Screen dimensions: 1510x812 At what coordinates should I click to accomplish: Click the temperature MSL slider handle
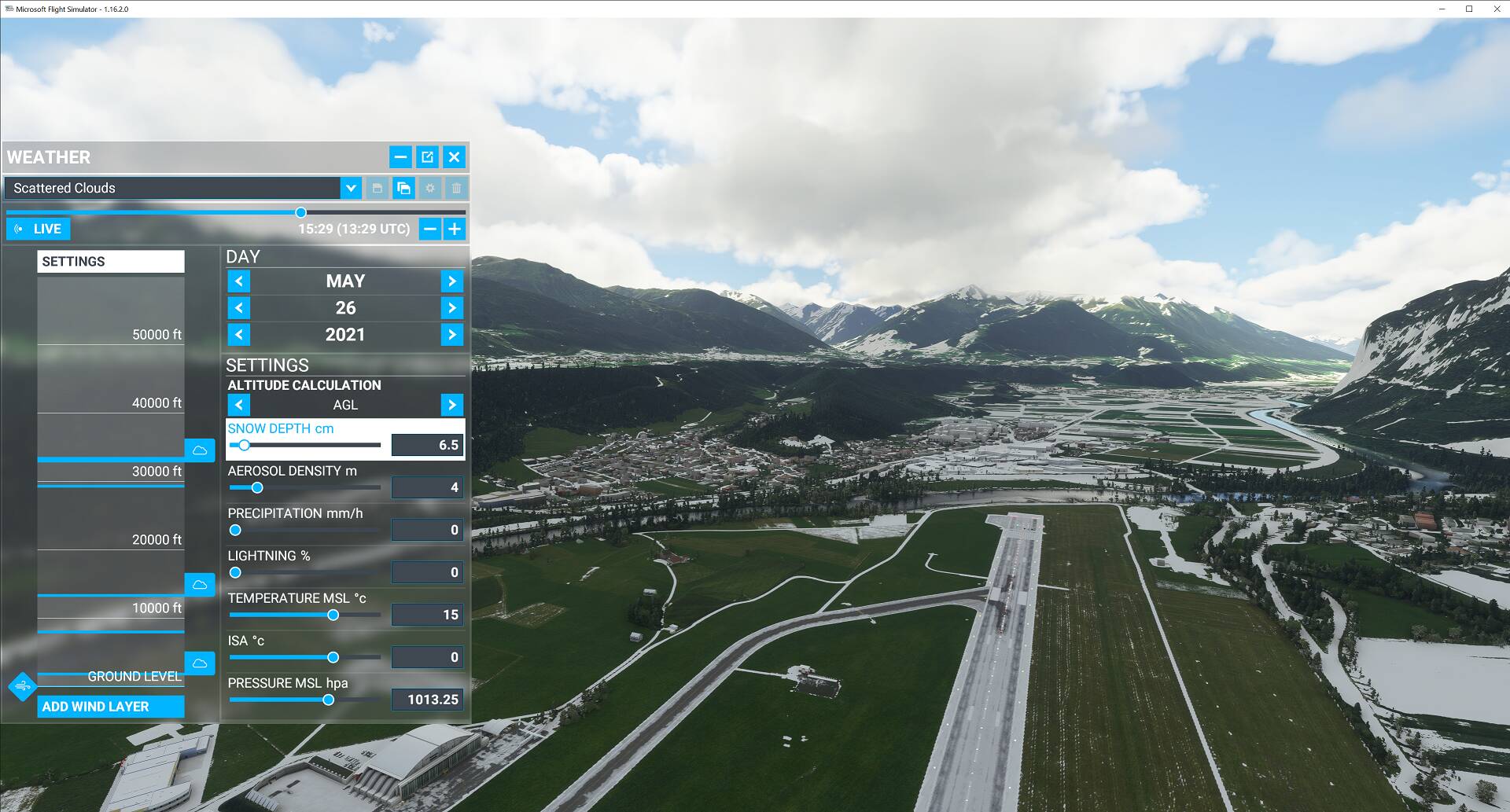point(333,615)
